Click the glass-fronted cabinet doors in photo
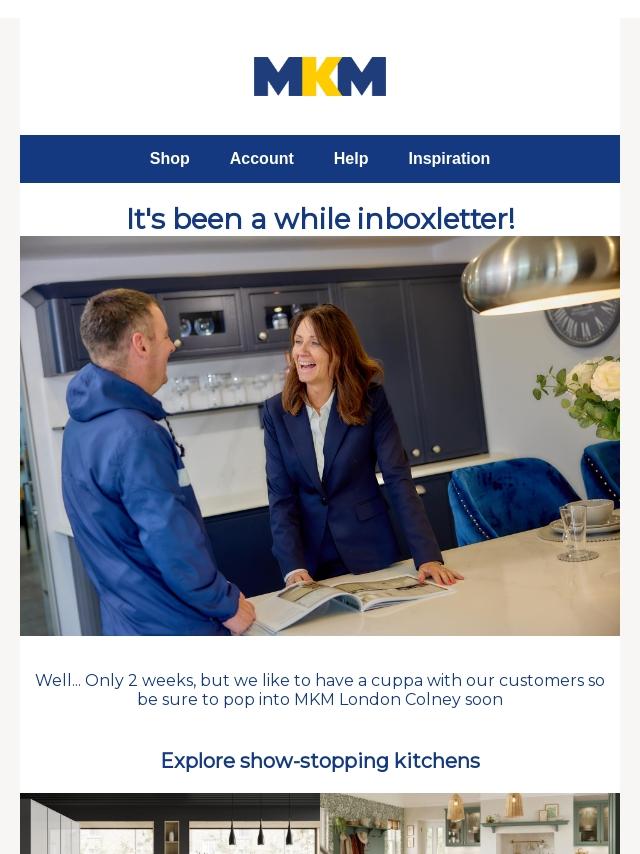The image size is (640, 854). click(x=243, y=319)
